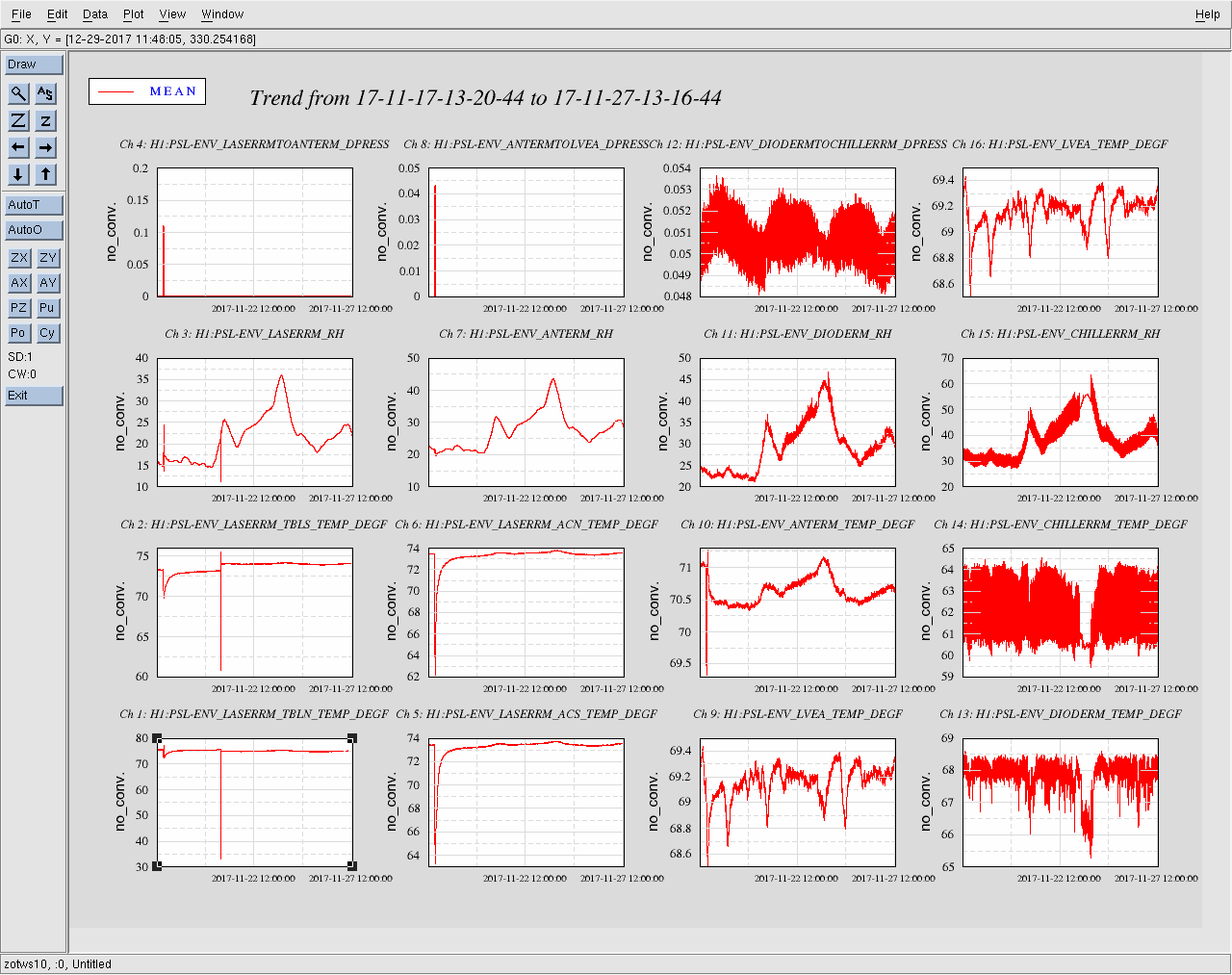Click the AutoT autotick button
The image size is (1232, 975).
[34, 205]
